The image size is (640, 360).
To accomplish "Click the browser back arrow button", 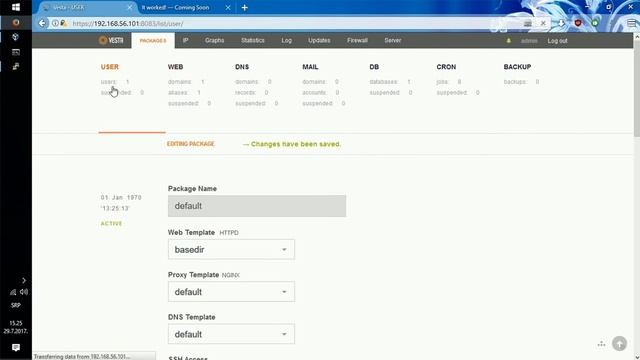I will [42, 23].
